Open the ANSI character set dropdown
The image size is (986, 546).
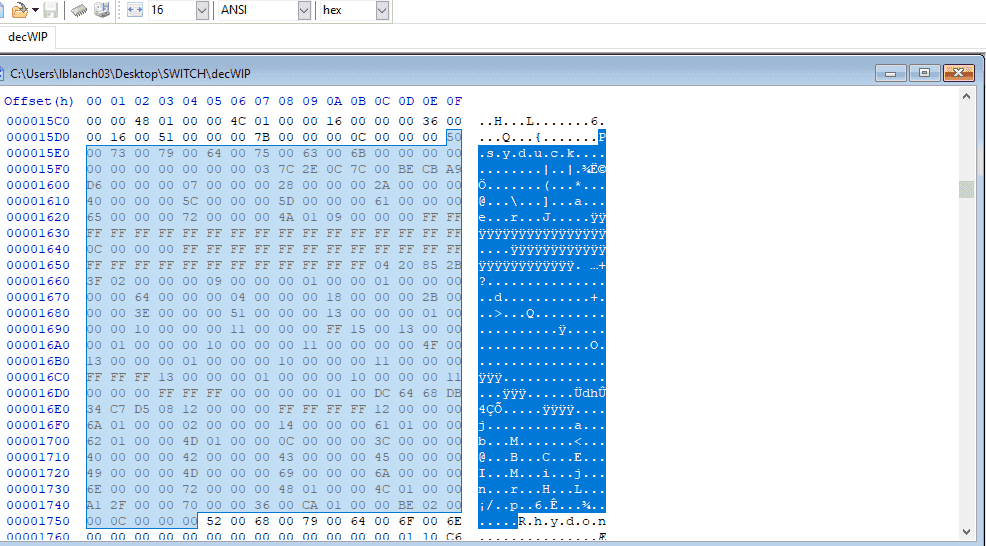[304, 10]
